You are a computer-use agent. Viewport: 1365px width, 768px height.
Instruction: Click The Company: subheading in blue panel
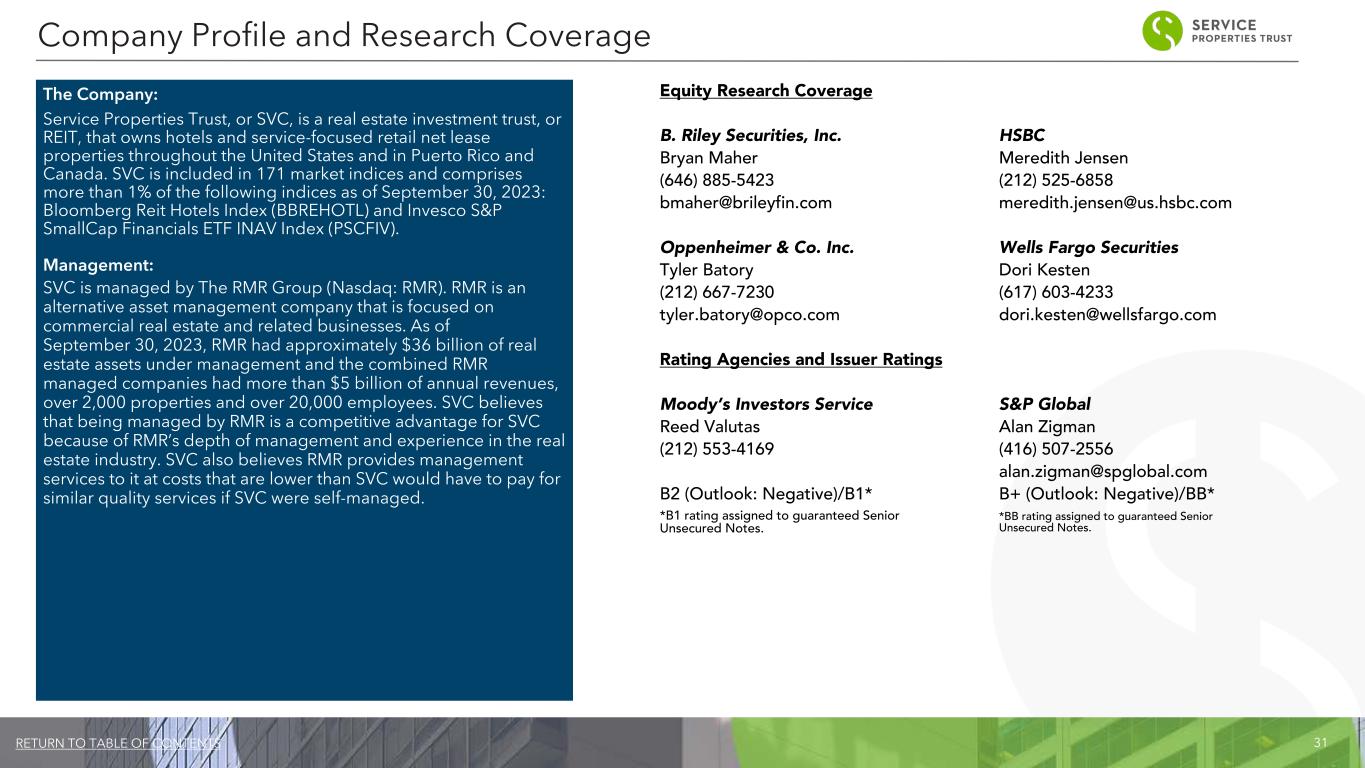click(100, 96)
